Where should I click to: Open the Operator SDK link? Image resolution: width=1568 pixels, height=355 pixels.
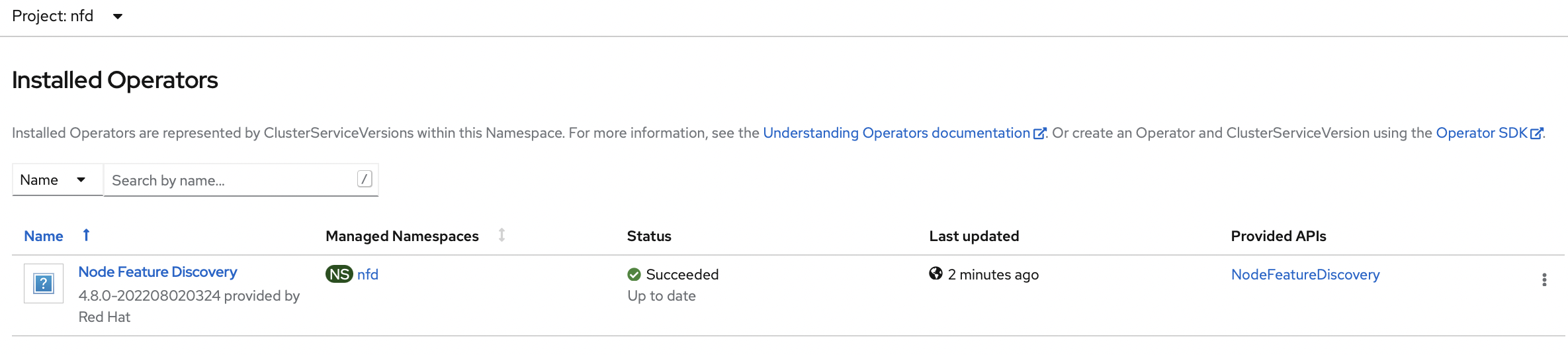(1481, 133)
